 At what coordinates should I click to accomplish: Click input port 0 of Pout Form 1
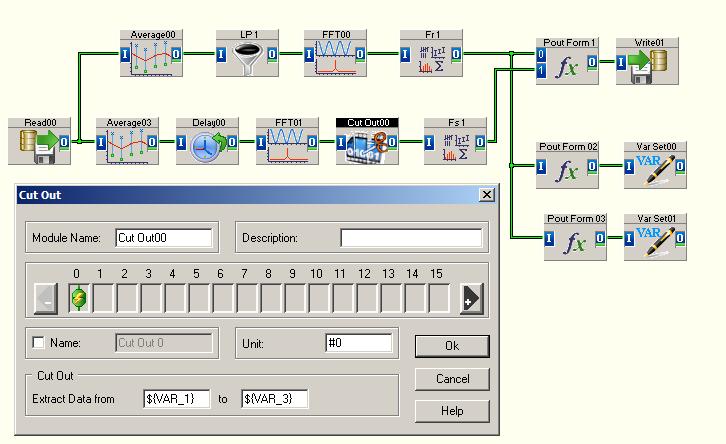(541, 54)
